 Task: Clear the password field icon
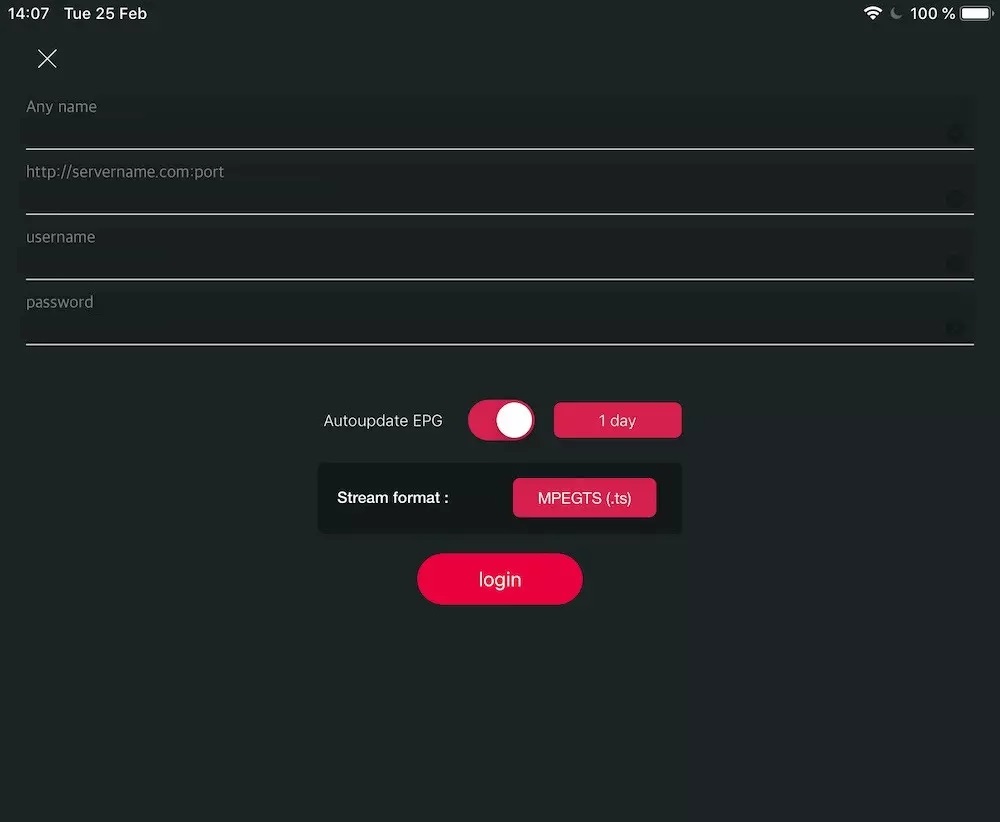coord(955,328)
